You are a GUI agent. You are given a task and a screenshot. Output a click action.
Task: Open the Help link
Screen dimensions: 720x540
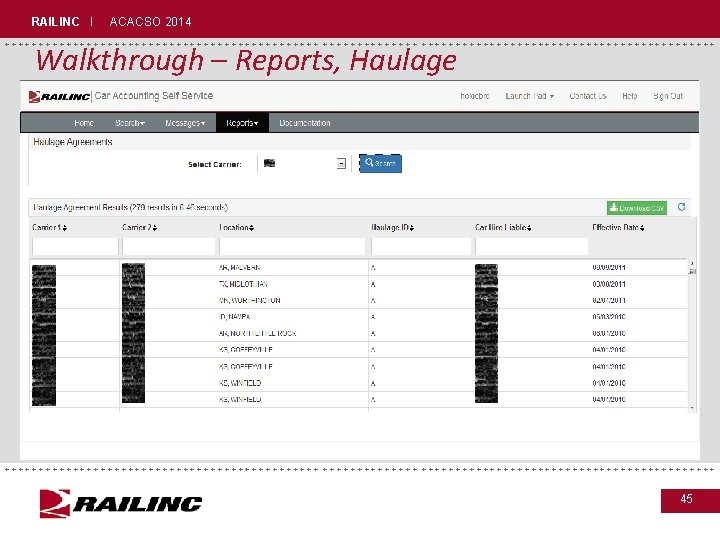click(x=630, y=96)
